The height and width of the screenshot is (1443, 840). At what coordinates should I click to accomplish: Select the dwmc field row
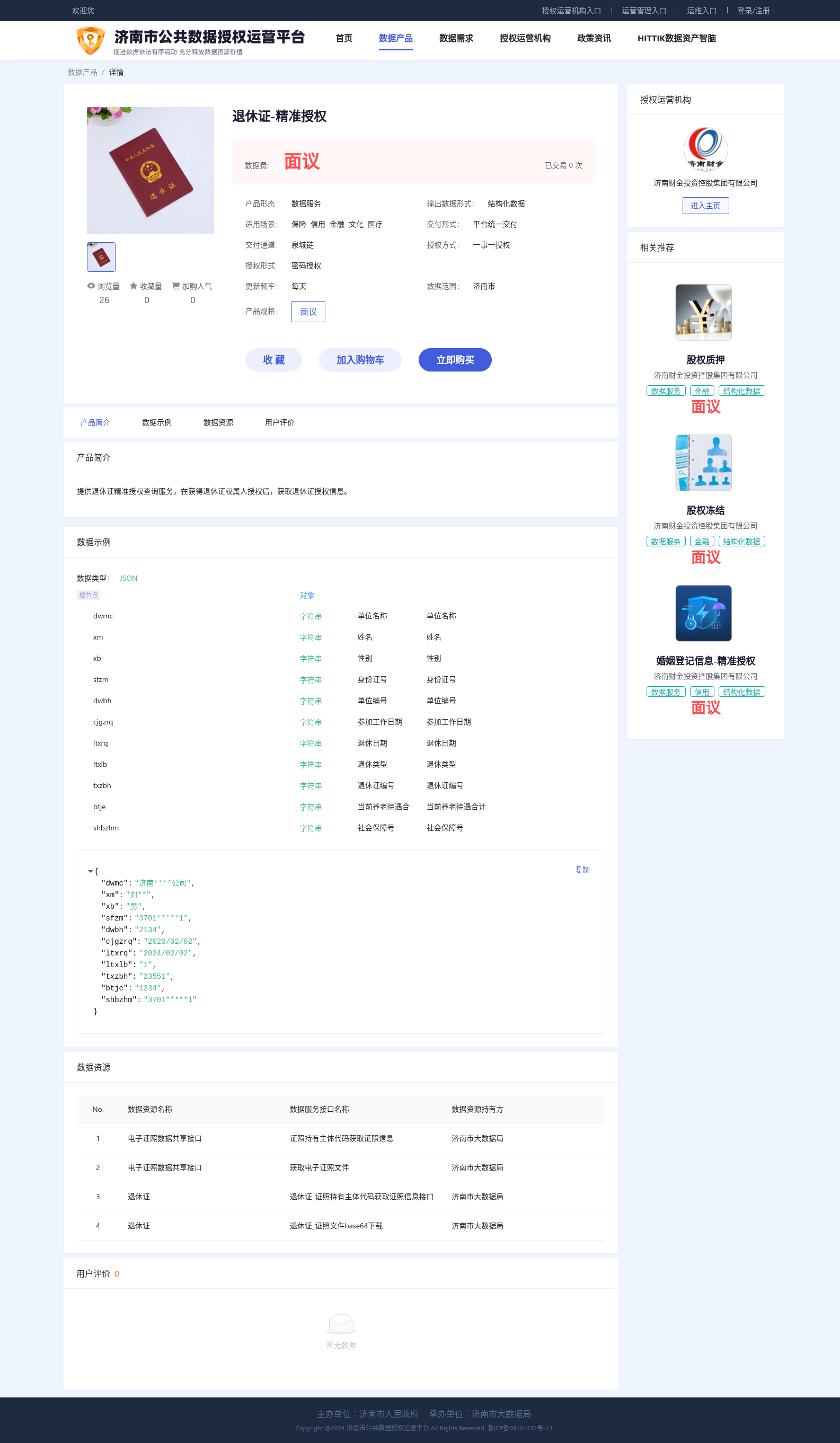click(341, 616)
